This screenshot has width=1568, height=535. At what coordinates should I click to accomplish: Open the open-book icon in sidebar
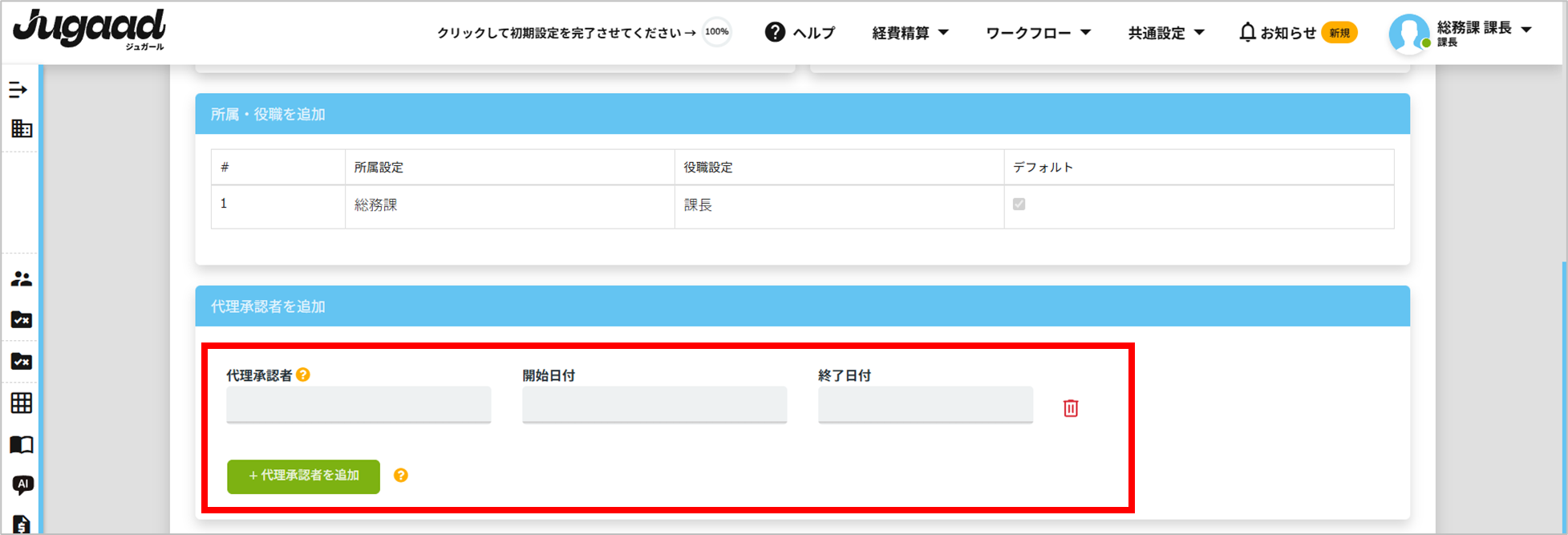point(22,444)
